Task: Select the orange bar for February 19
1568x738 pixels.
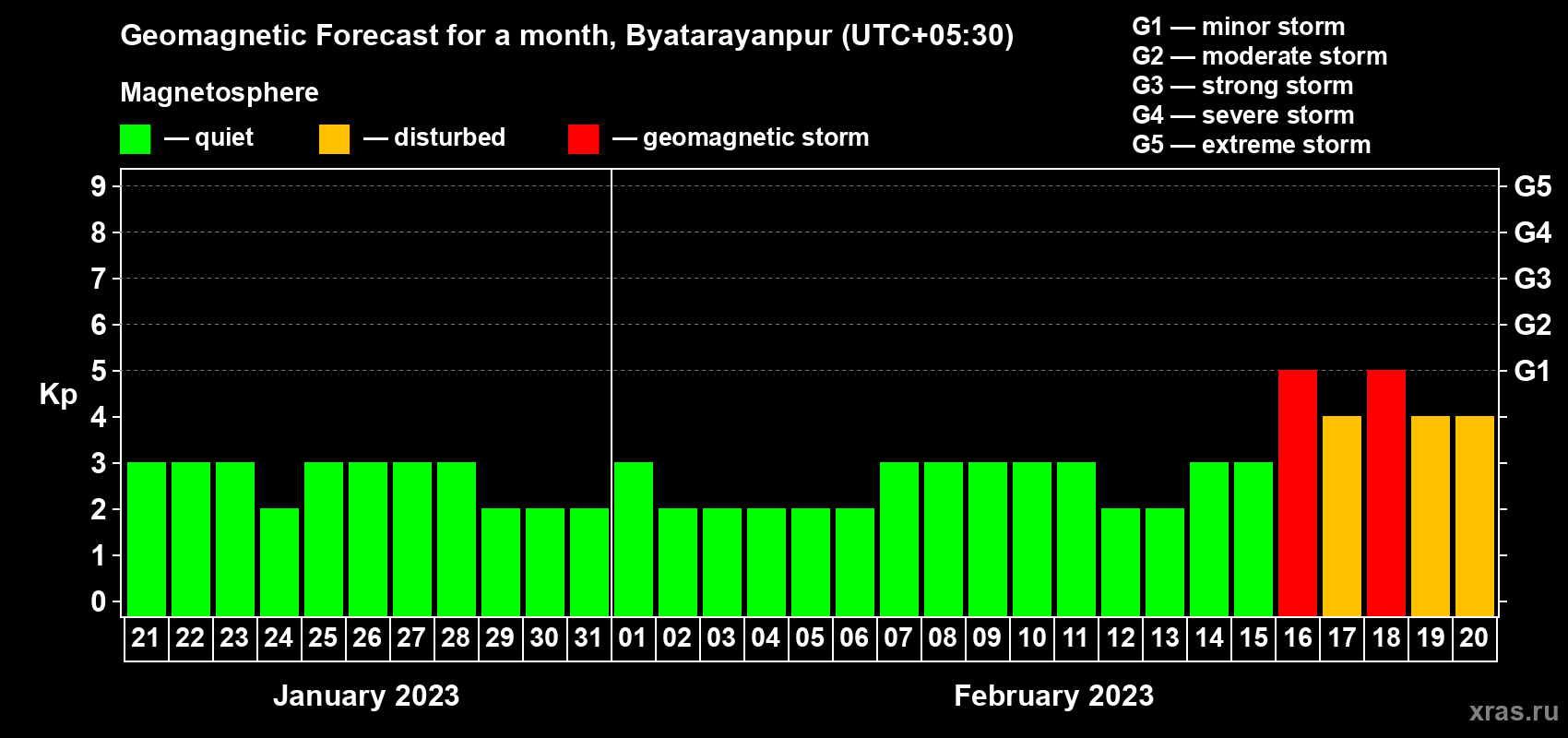Action: click(x=1431, y=516)
